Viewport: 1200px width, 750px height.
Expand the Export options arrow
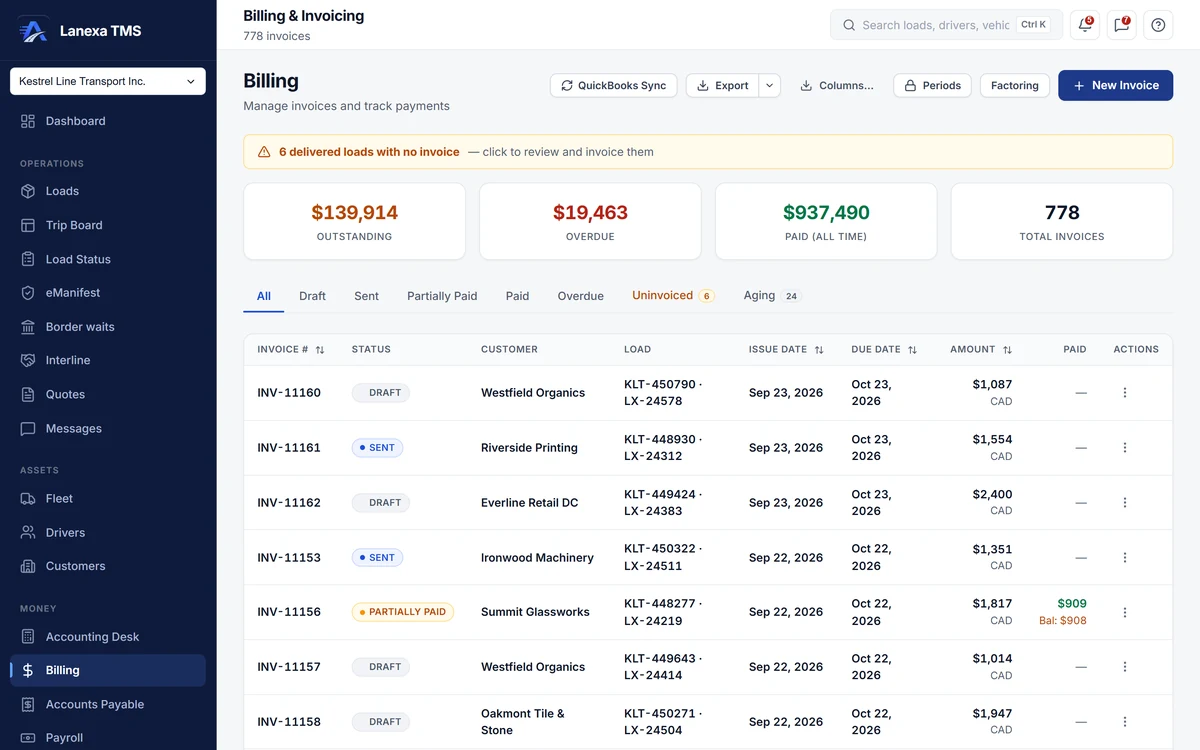tap(769, 86)
